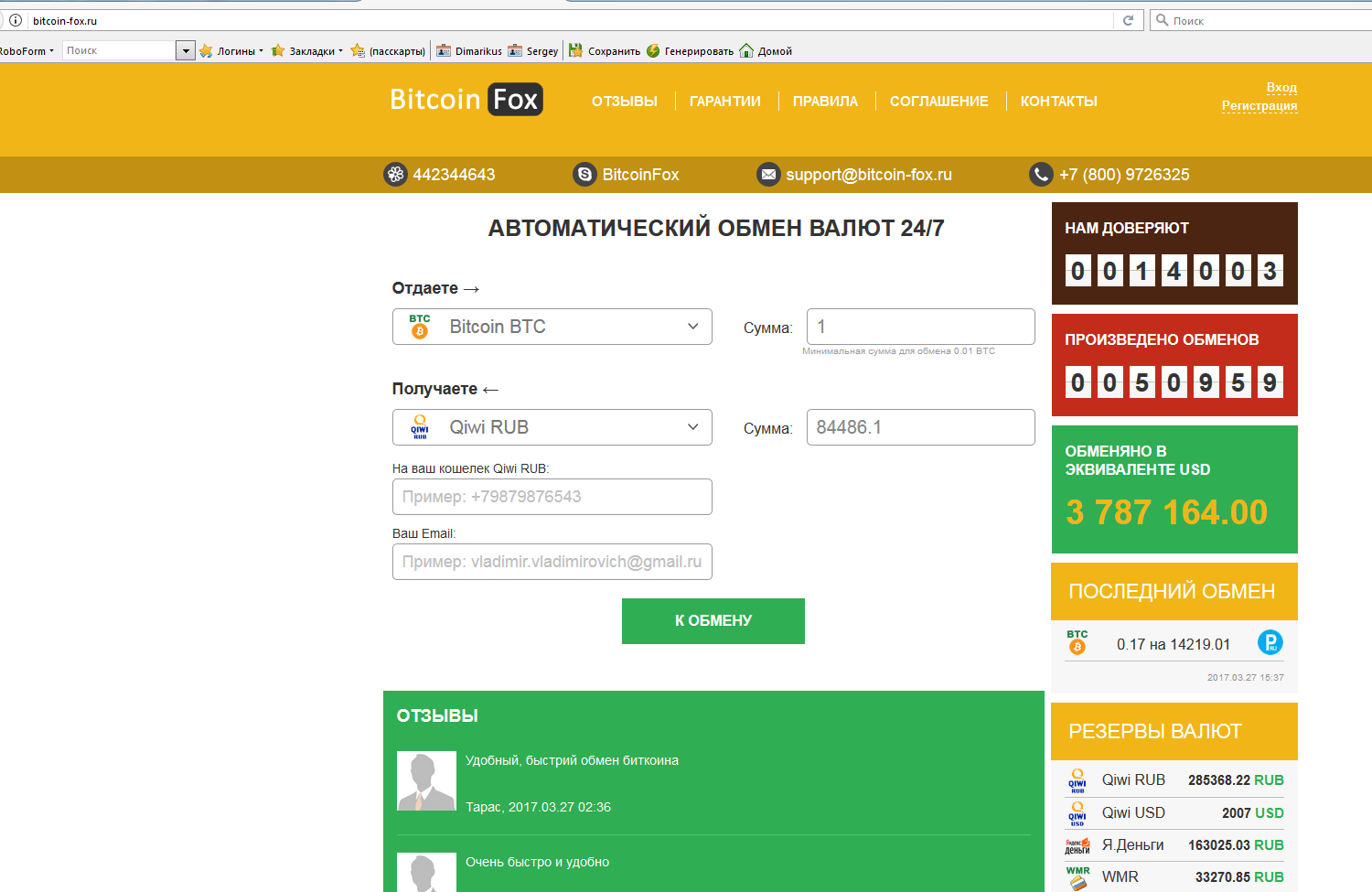The image size is (1372, 892).
Task: Focus the Qiwi wallet number field
Action: 552,497
